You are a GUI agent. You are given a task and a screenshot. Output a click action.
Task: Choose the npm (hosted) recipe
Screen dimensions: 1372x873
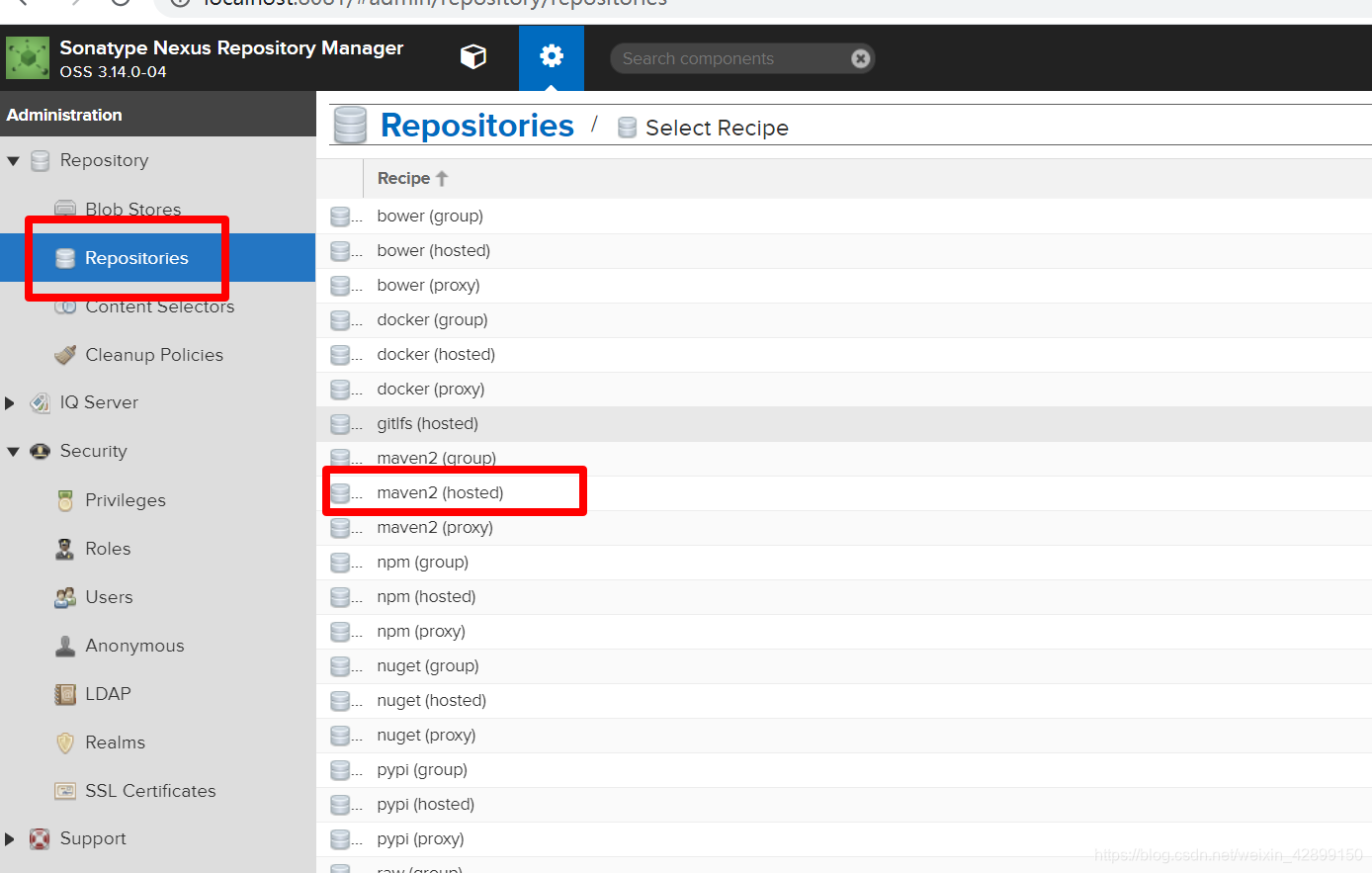(x=844, y=597)
